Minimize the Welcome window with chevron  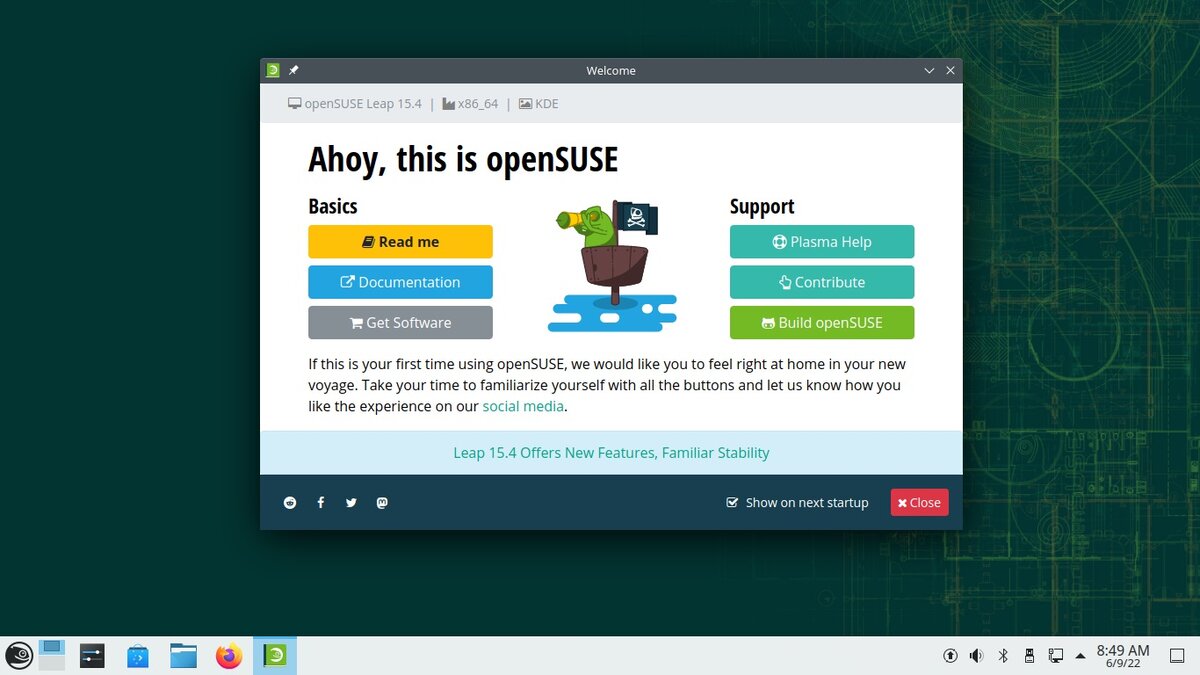(929, 70)
